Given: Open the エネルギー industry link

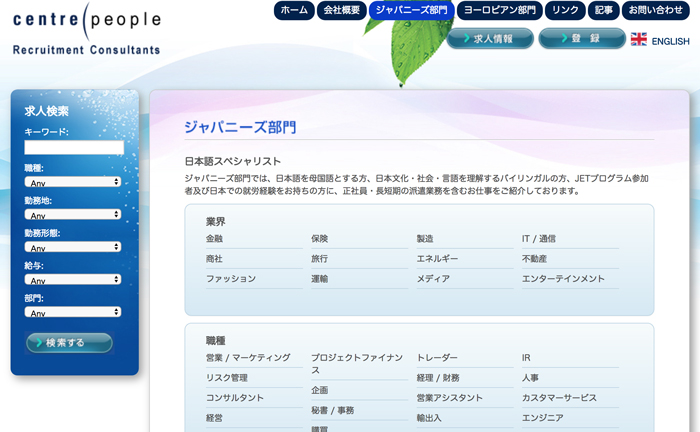Looking at the screenshot, I should [x=438, y=259].
